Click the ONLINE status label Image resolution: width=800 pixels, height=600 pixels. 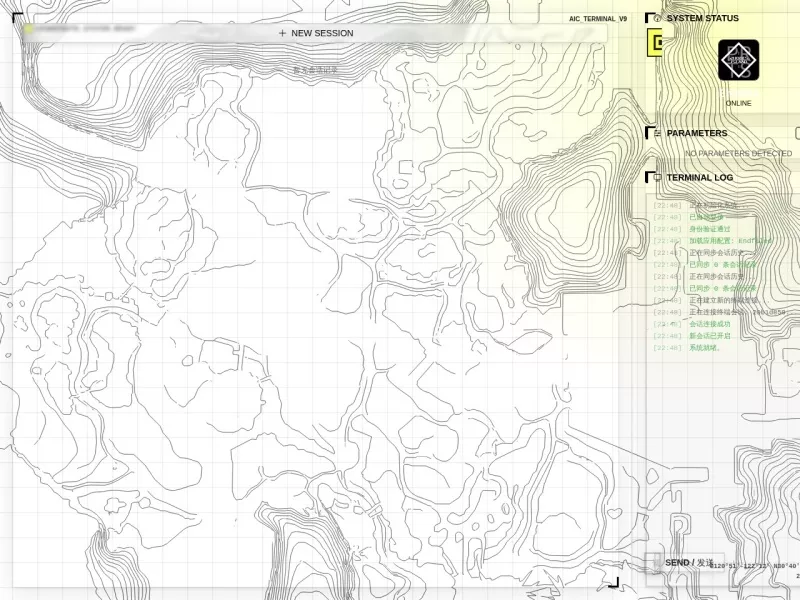tap(738, 103)
